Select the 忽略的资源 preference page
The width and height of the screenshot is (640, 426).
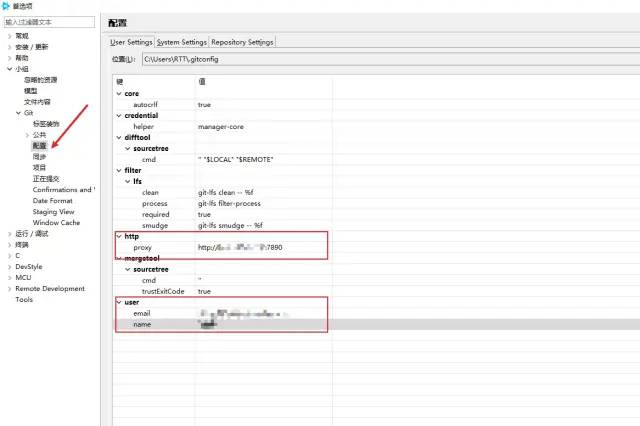click(x=40, y=80)
